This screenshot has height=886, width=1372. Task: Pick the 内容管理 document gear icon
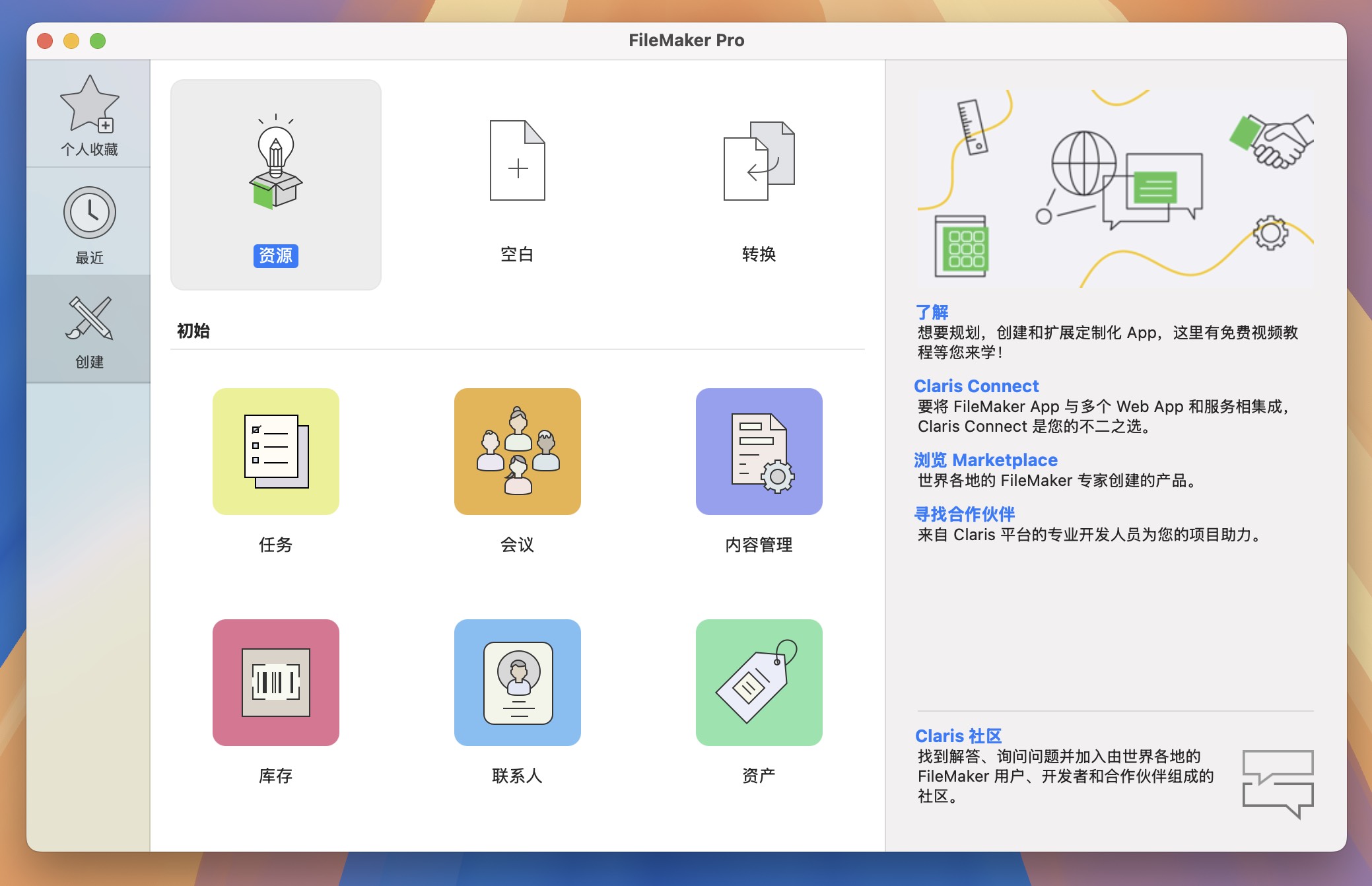point(759,452)
